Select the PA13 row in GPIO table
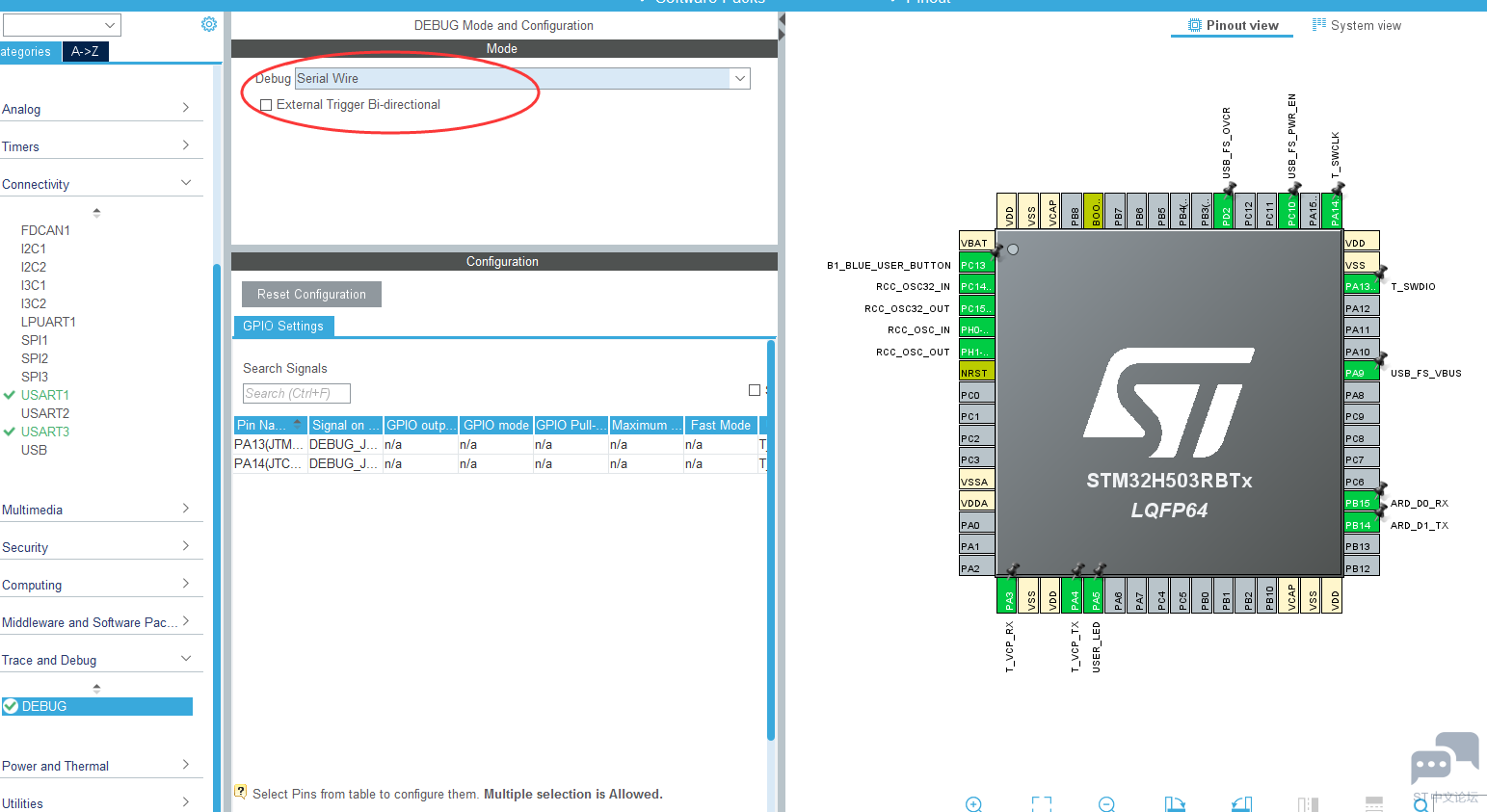 [499, 444]
